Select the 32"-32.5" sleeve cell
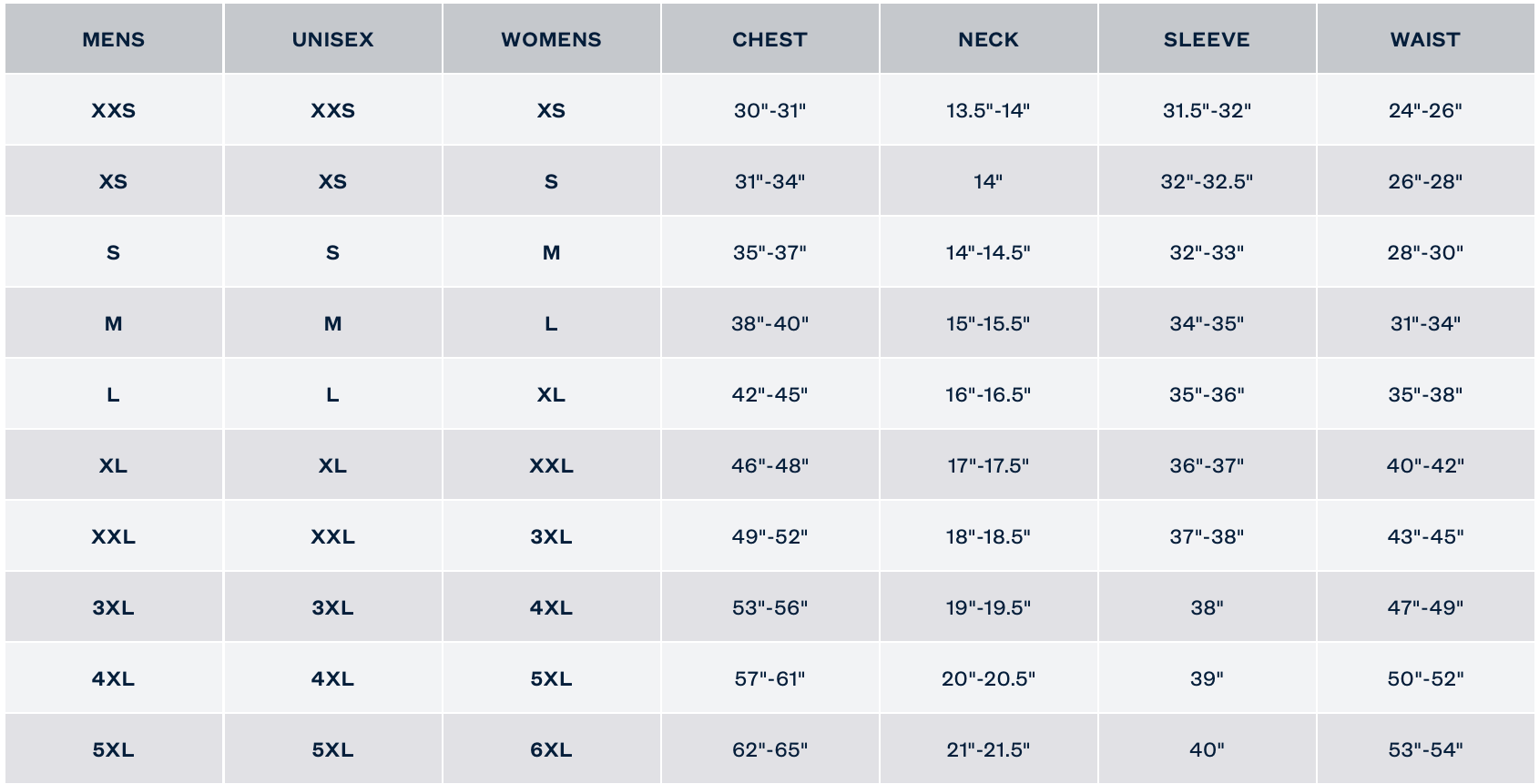This screenshot has width=1539, height=784. (x=1207, y=182)
